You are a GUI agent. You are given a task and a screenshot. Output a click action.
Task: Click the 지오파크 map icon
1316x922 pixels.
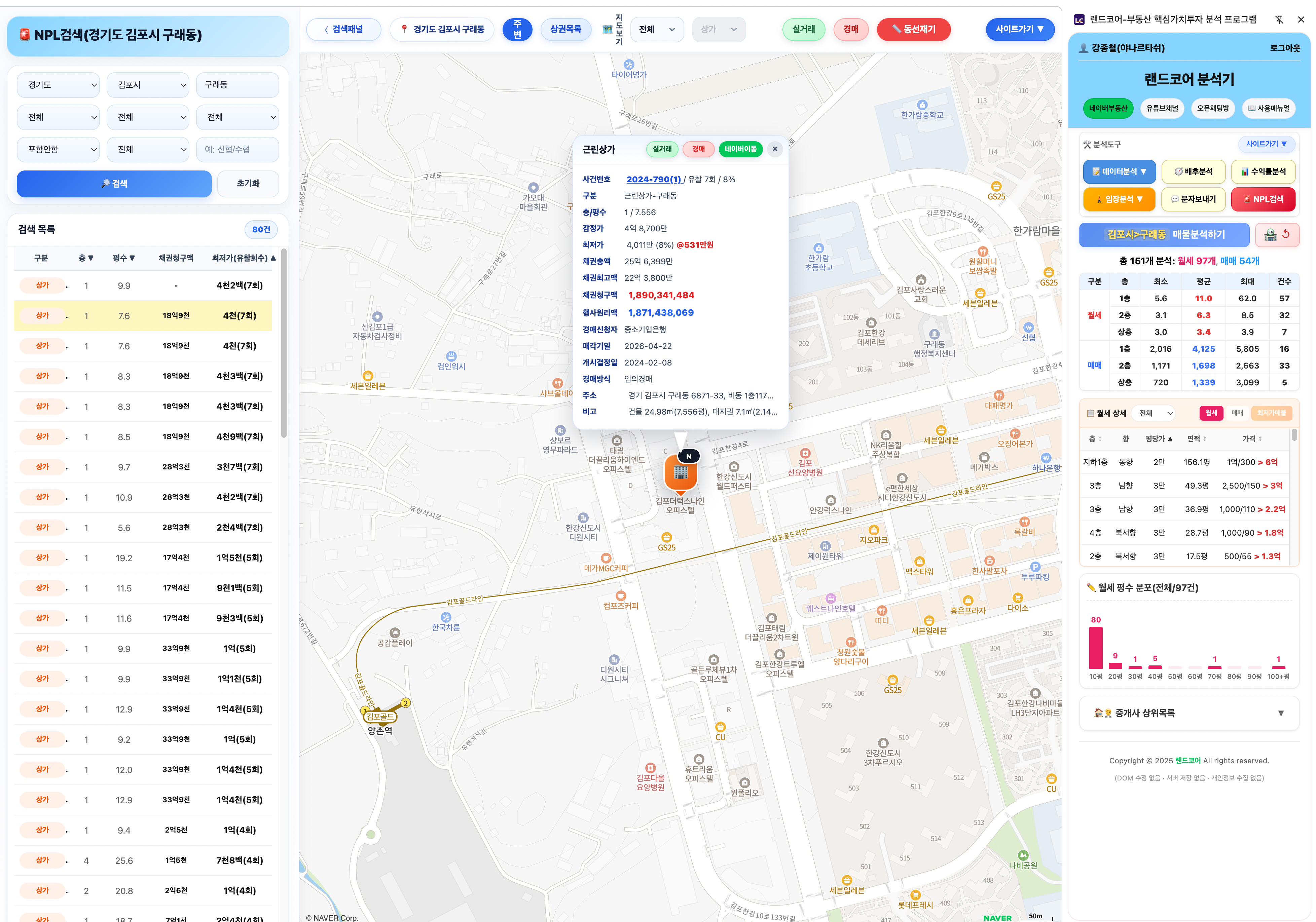(874, 530)
